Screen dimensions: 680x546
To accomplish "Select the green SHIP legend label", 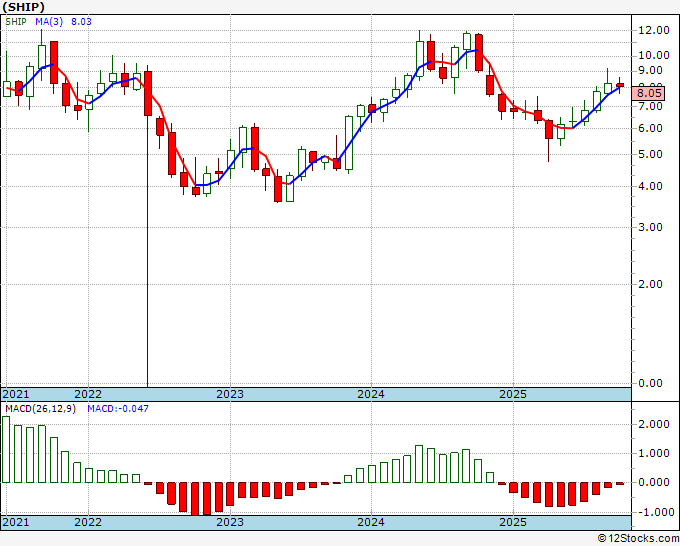I will (x=16, y=22).
